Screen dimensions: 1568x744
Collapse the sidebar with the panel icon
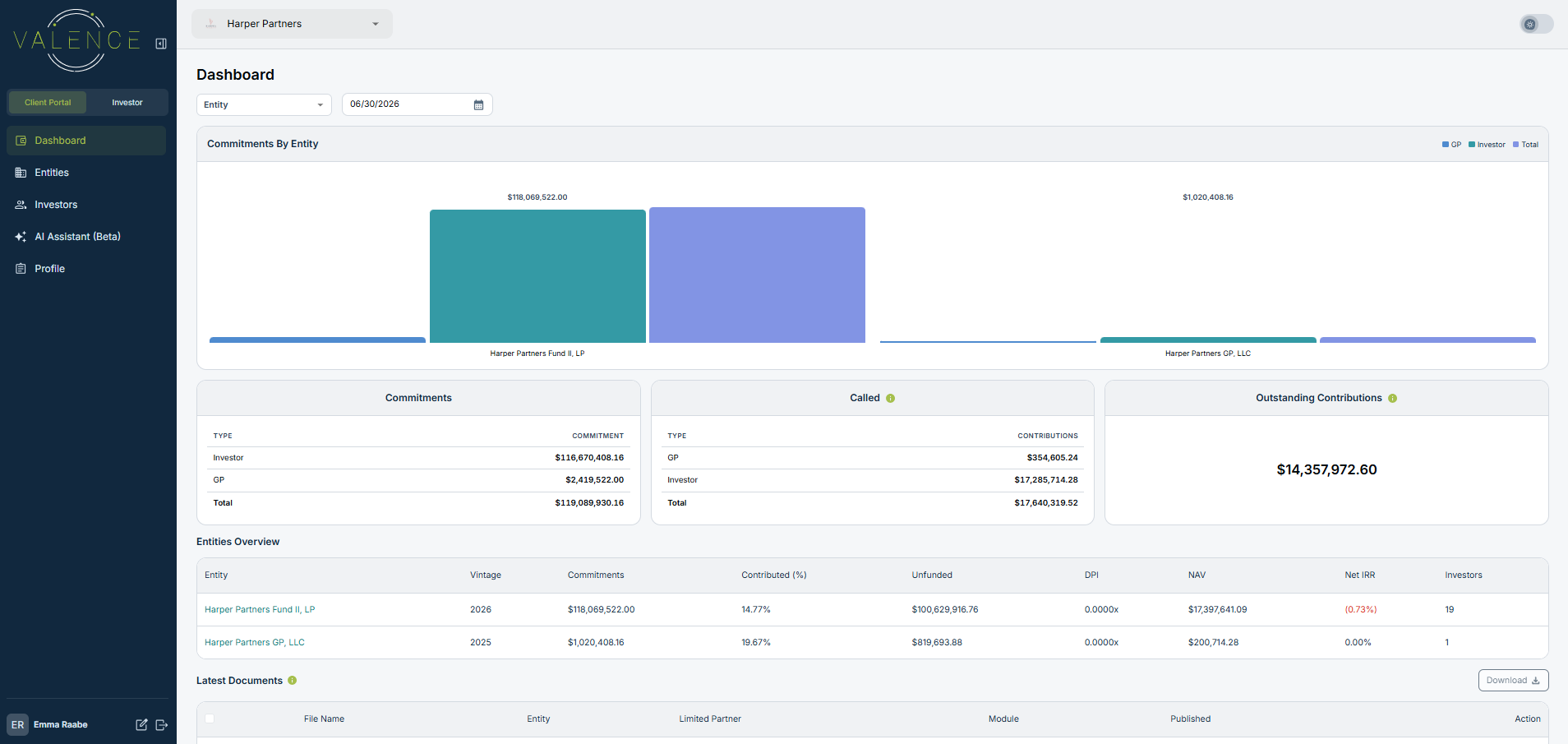click(161, 44)
